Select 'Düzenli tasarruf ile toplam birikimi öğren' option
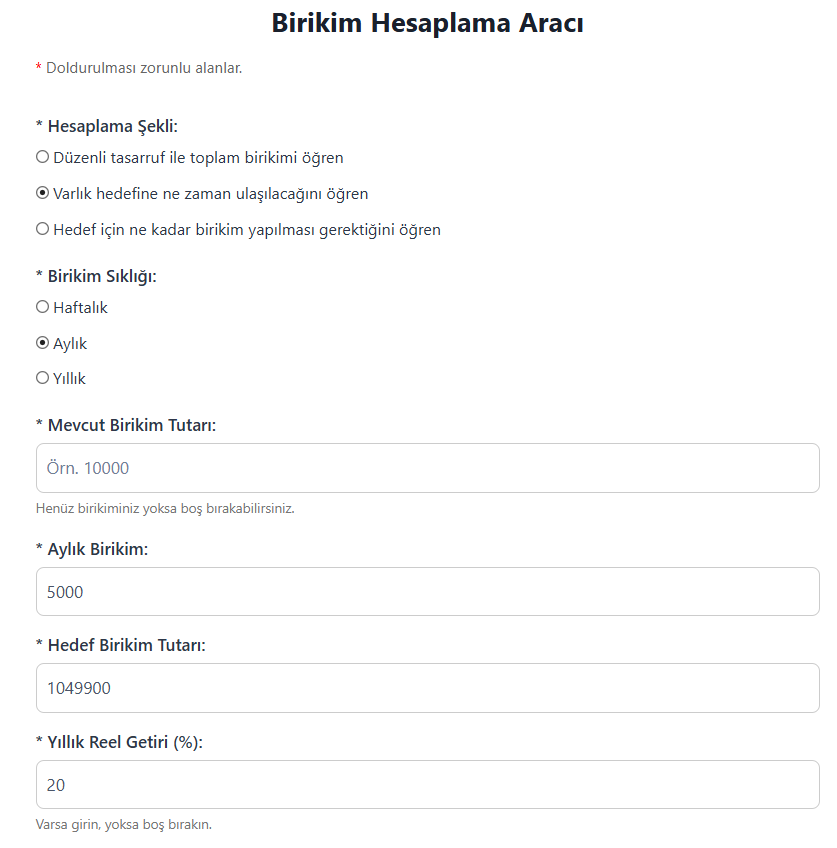The image size is (837, 848). tap(42, 157)
